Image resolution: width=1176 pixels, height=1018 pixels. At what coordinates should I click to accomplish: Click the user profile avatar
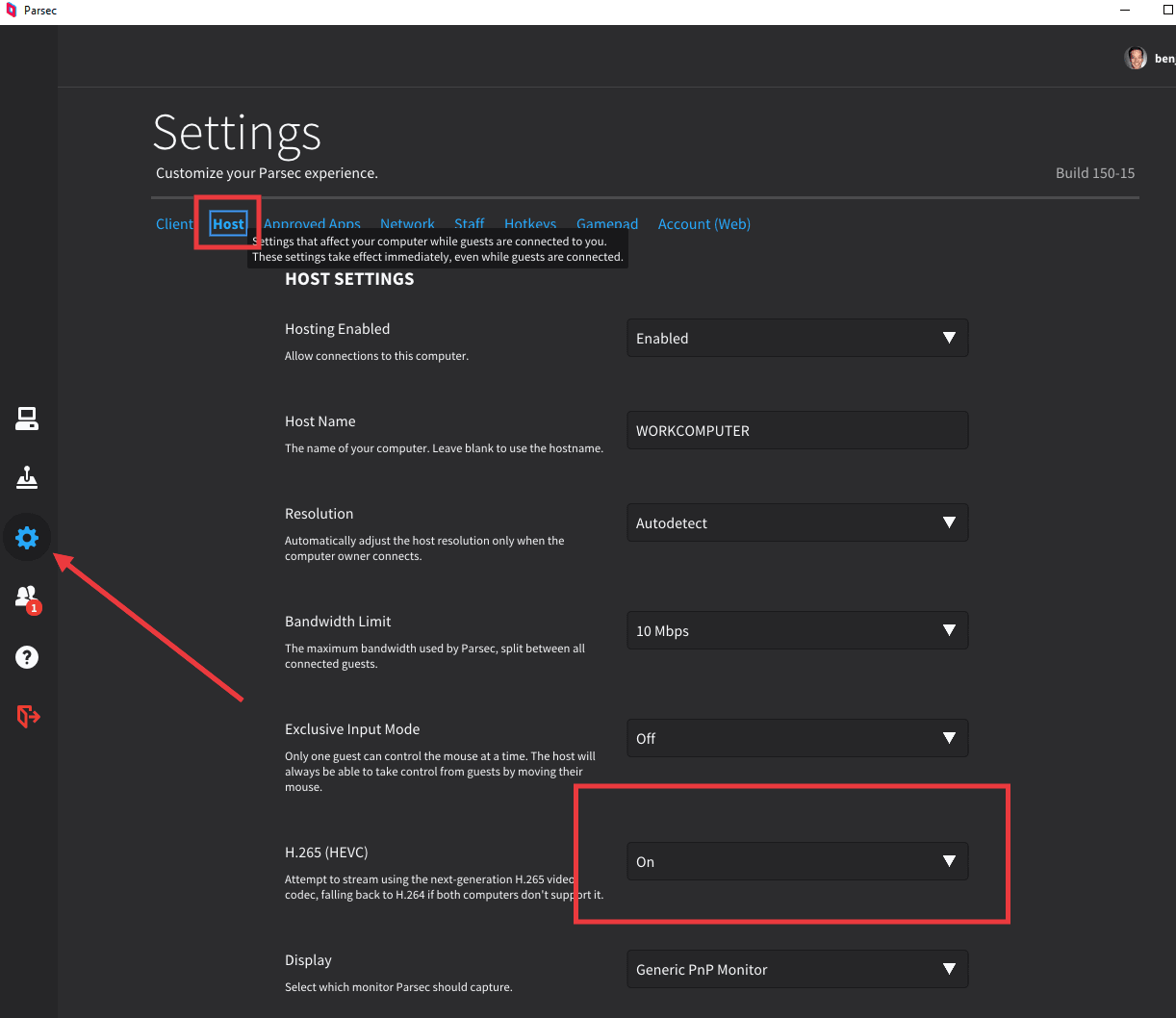pos(1136,59)
